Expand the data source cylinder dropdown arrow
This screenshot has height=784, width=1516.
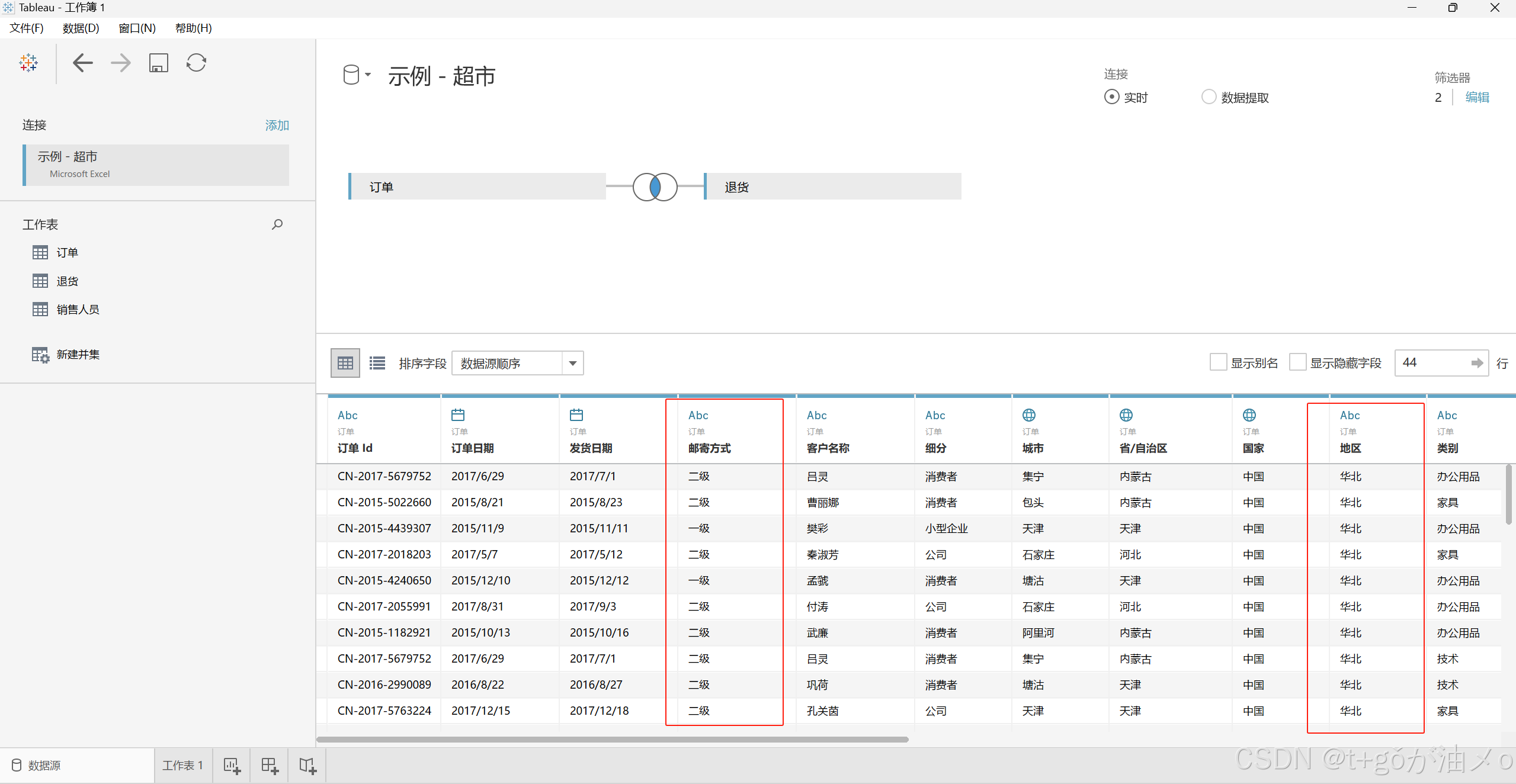368,75
